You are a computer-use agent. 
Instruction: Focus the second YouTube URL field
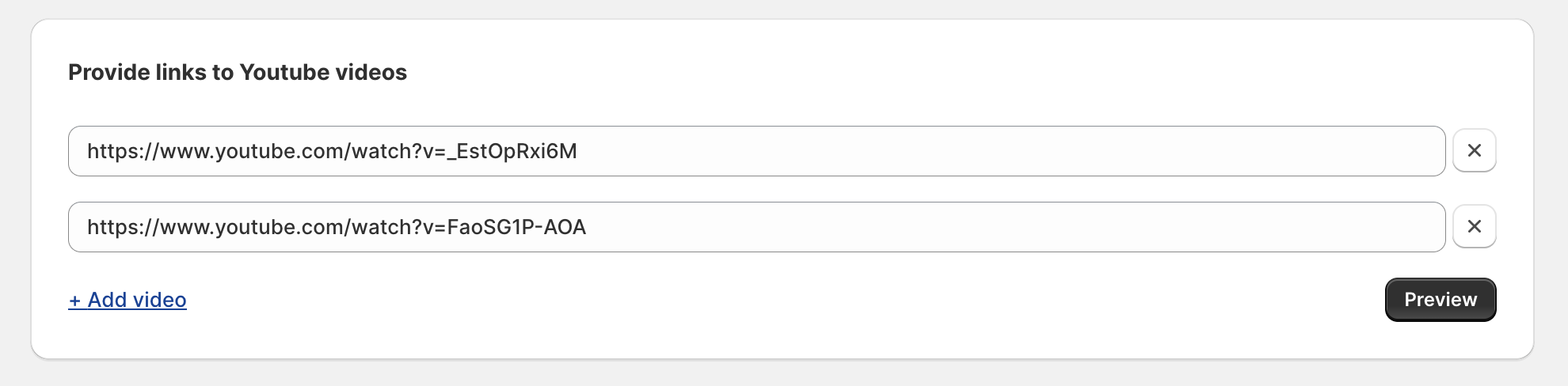point(756,227)
